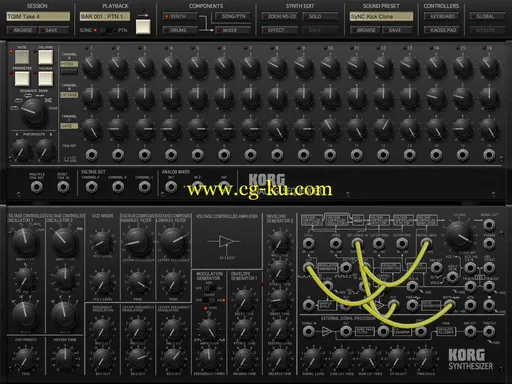
Task: Click SAVE under Sound Preset
Action: [x=397, y=30]
